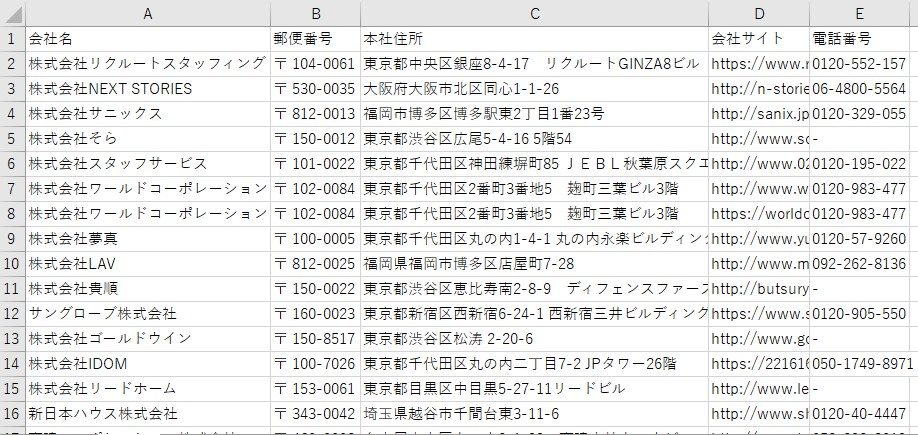
Task: Select cell 株式会社そら
Action: pos(148,139)
